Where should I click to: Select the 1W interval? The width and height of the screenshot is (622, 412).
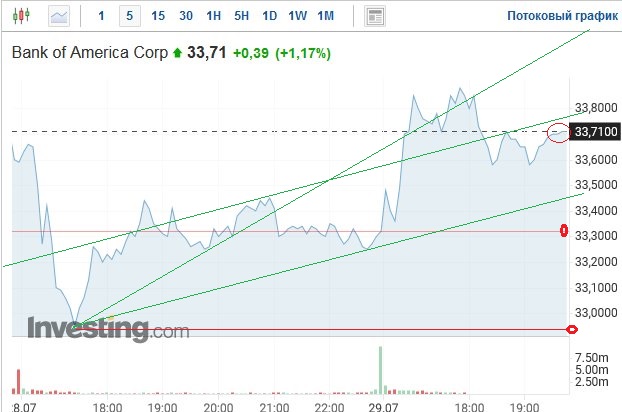298,16
